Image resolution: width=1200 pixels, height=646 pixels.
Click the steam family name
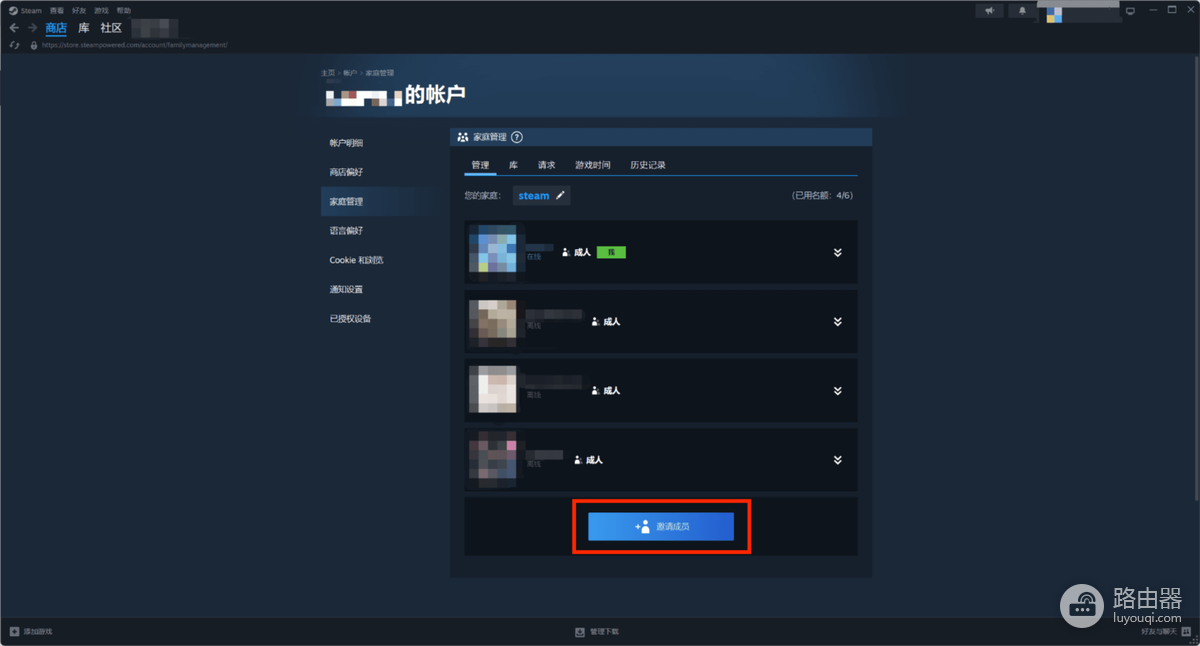534,196
